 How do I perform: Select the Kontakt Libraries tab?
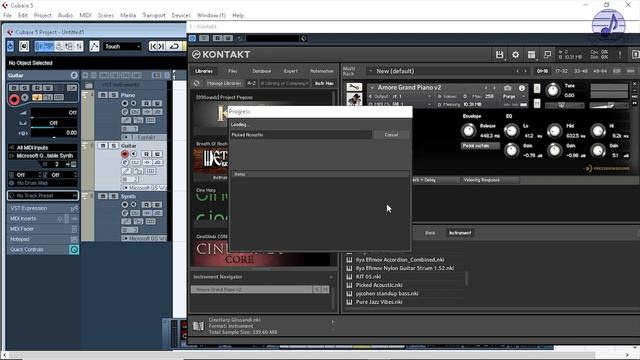(204, 71)
